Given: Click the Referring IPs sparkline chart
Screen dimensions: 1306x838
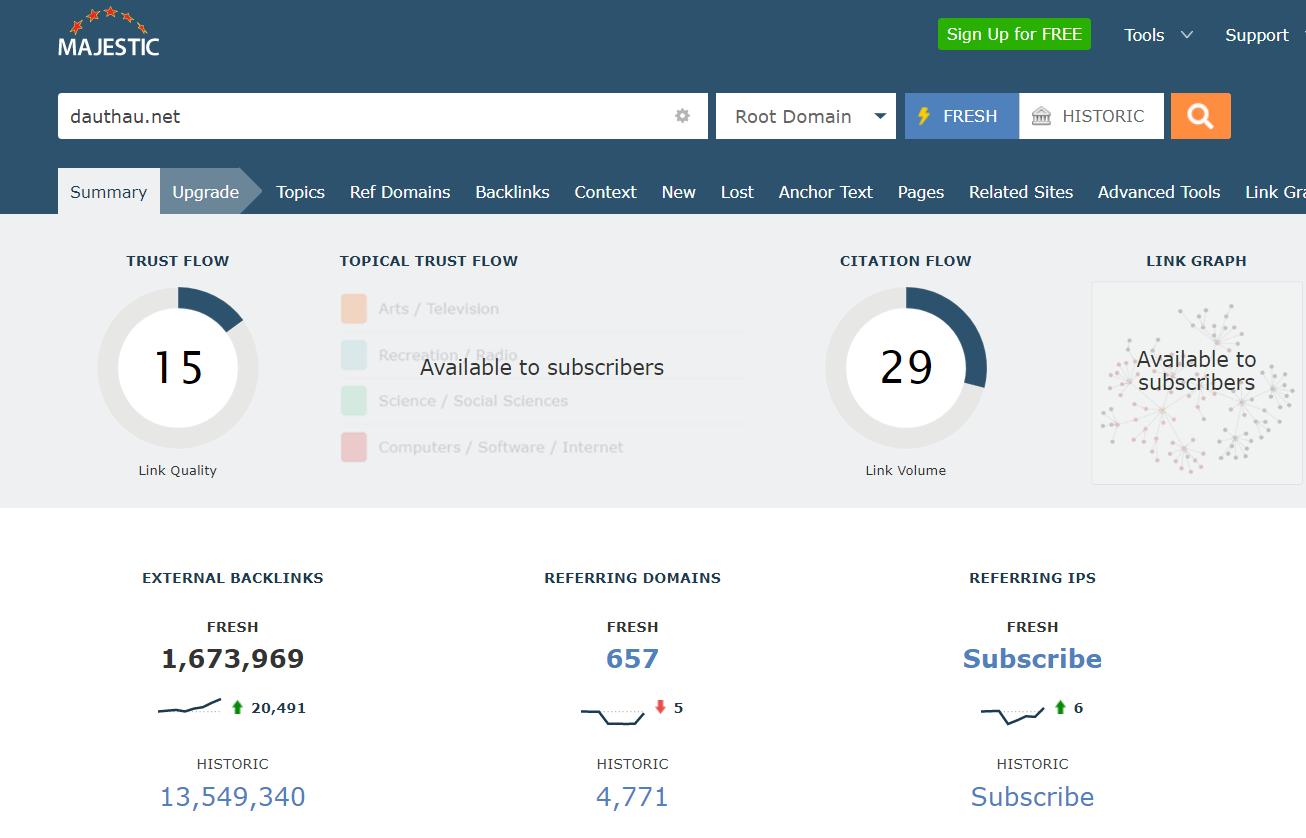Looking at the screenshot, I should tap(1012, 714).
